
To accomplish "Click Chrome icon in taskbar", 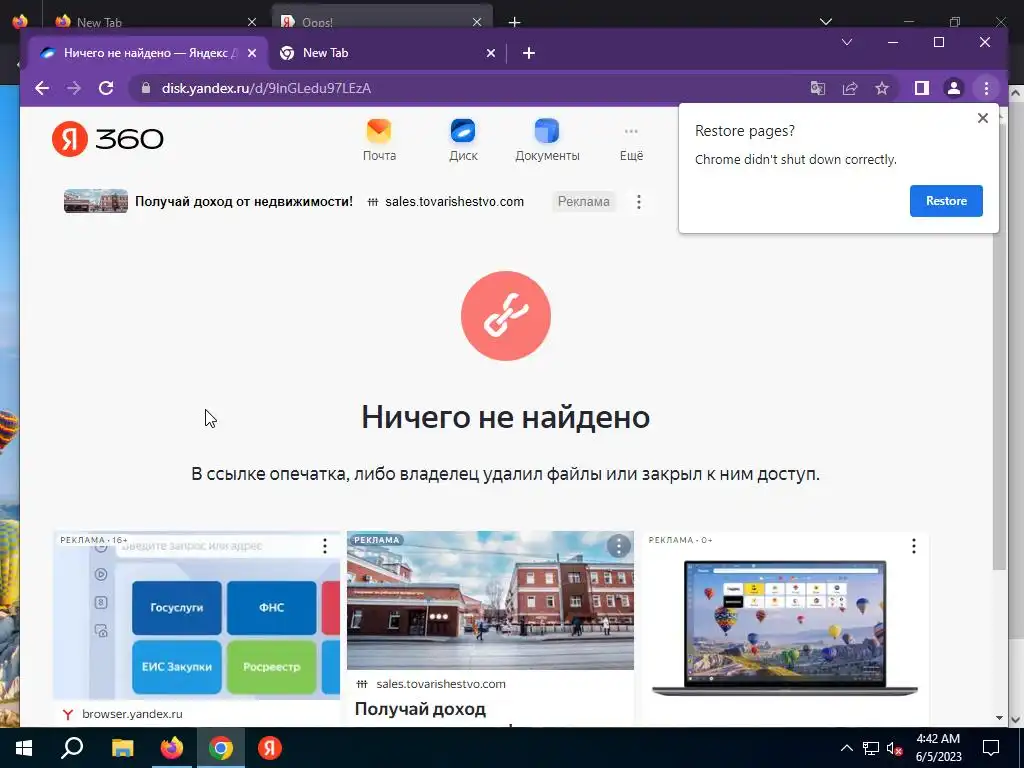I will point(221,748).
